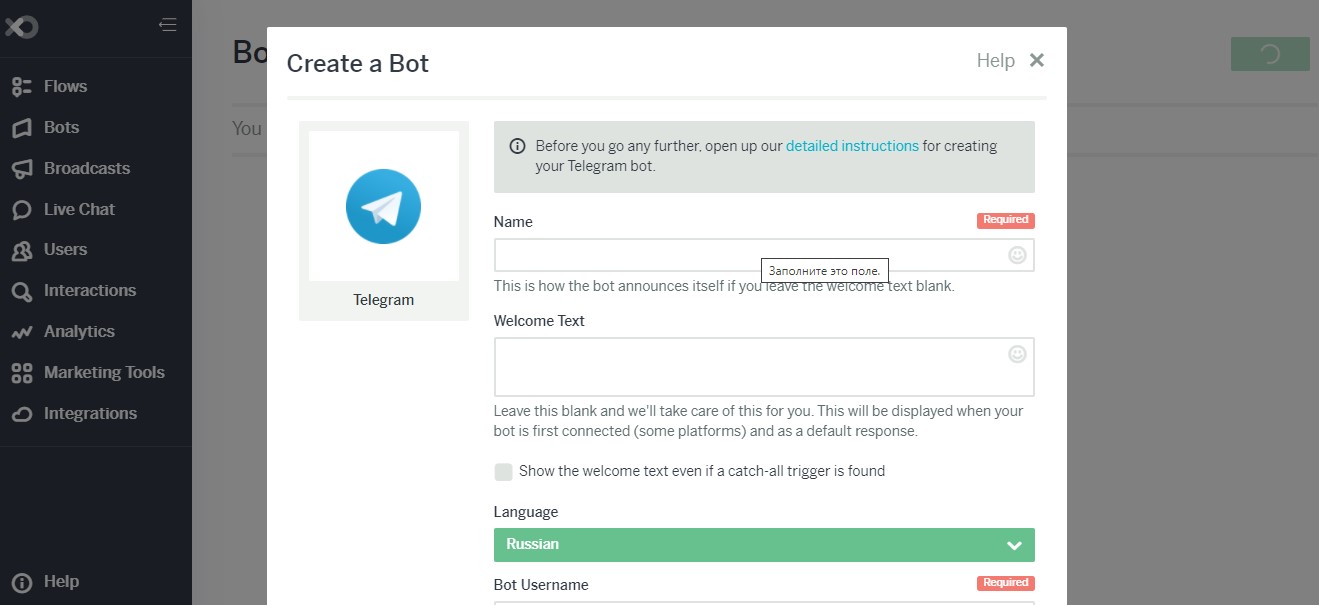Click the Marketing Tools grid icon
The image size is (1319, 605).
(22, 373)
